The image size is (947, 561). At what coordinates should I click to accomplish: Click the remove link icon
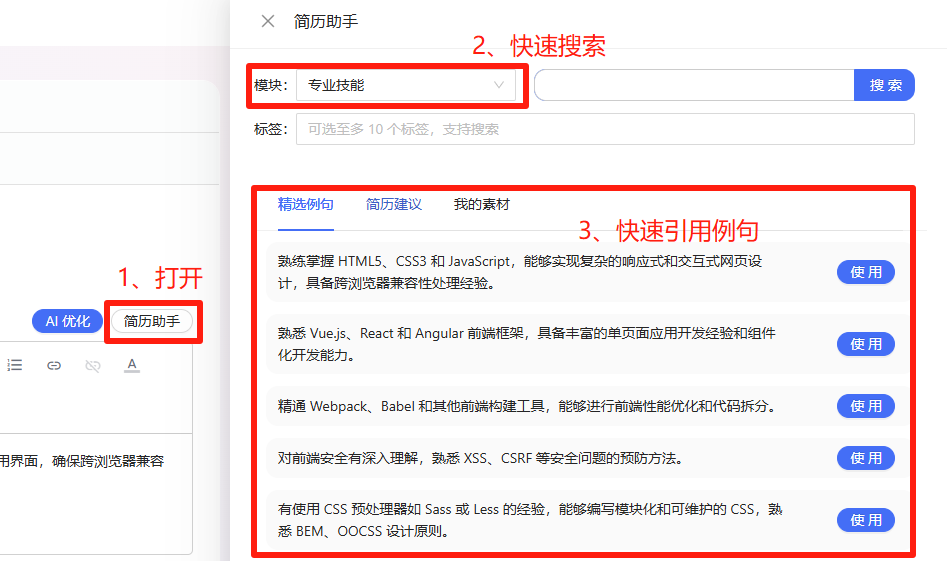pos(92,365)
